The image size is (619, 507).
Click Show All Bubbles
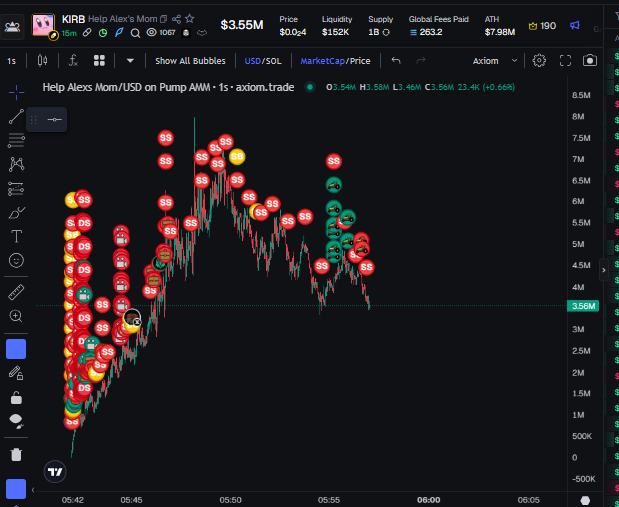pyautogui.click(x=190, y=61)
